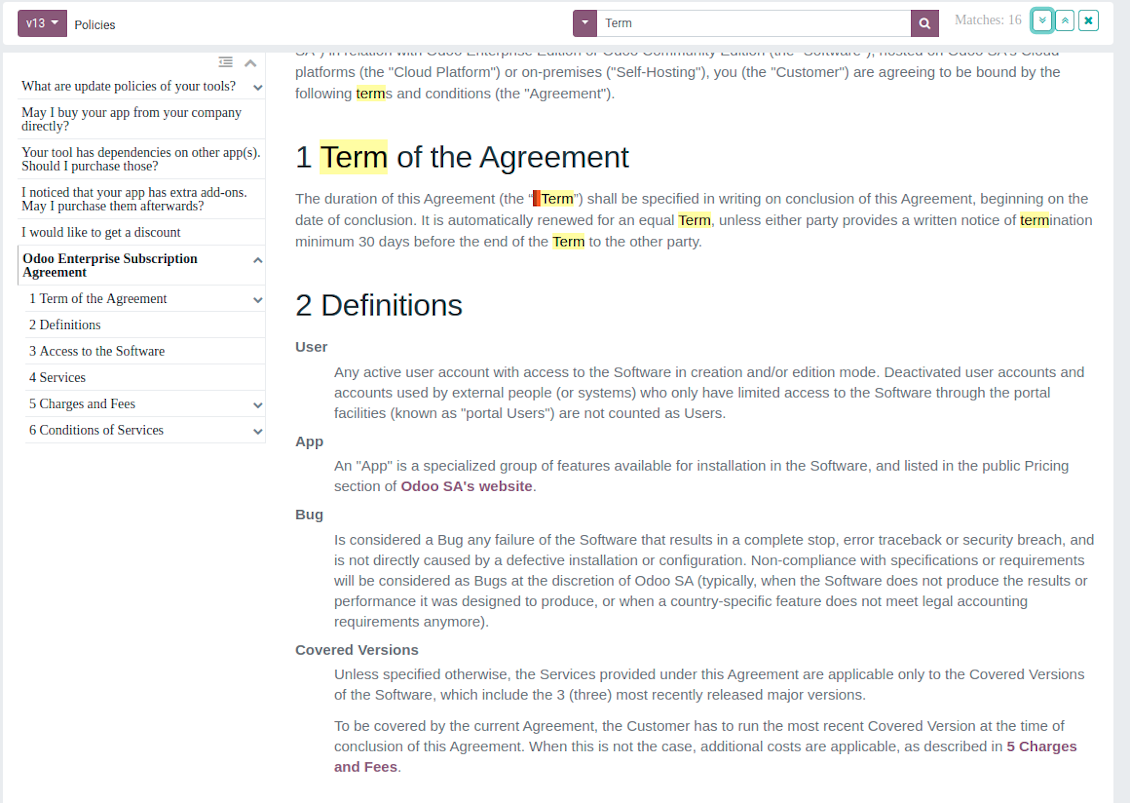Click the magnifier search button
The image size is (1130, 803).
(x=925, y=24)
